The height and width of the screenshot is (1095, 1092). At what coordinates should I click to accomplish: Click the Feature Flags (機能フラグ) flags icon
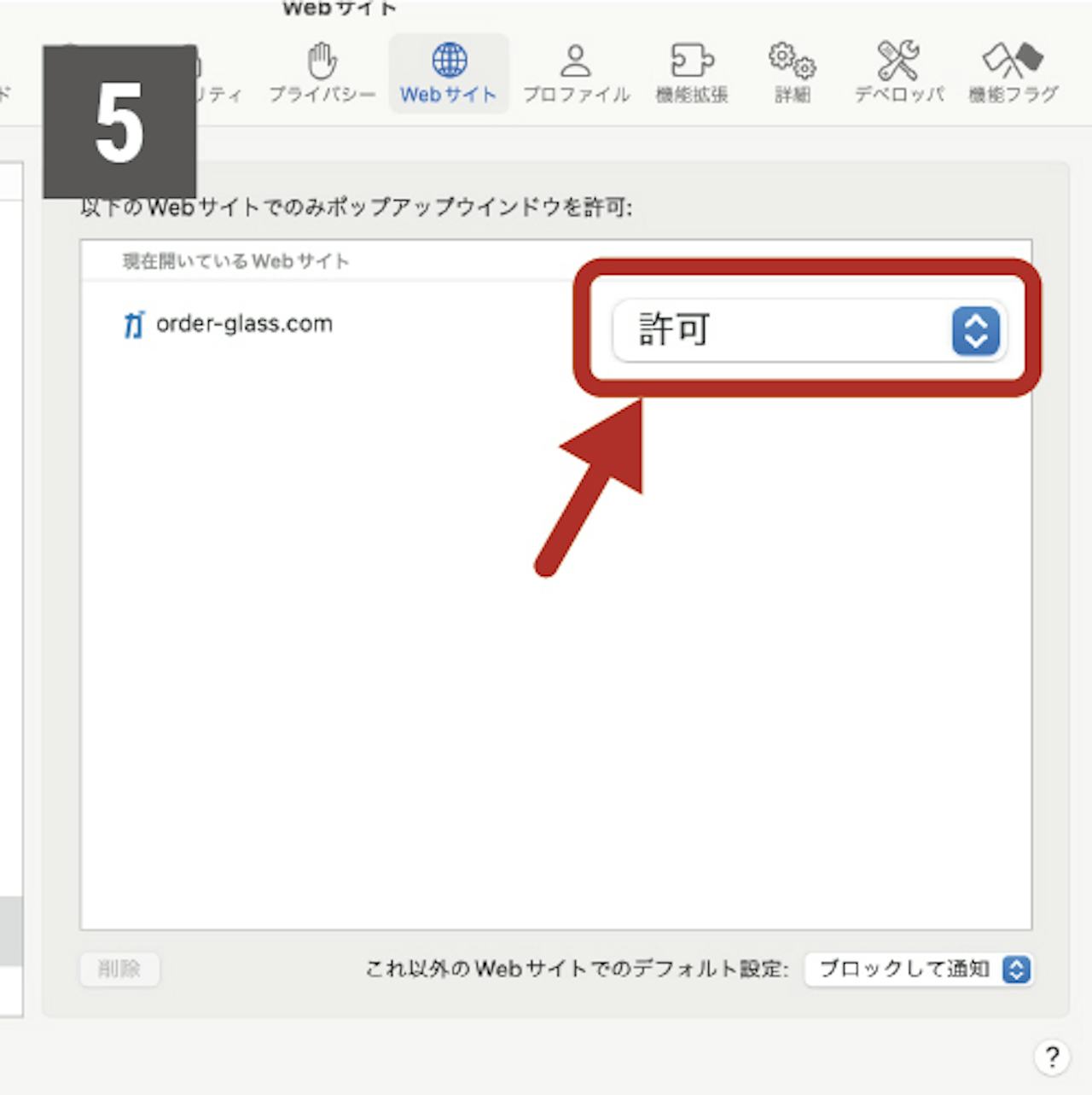coord(1013,60)
